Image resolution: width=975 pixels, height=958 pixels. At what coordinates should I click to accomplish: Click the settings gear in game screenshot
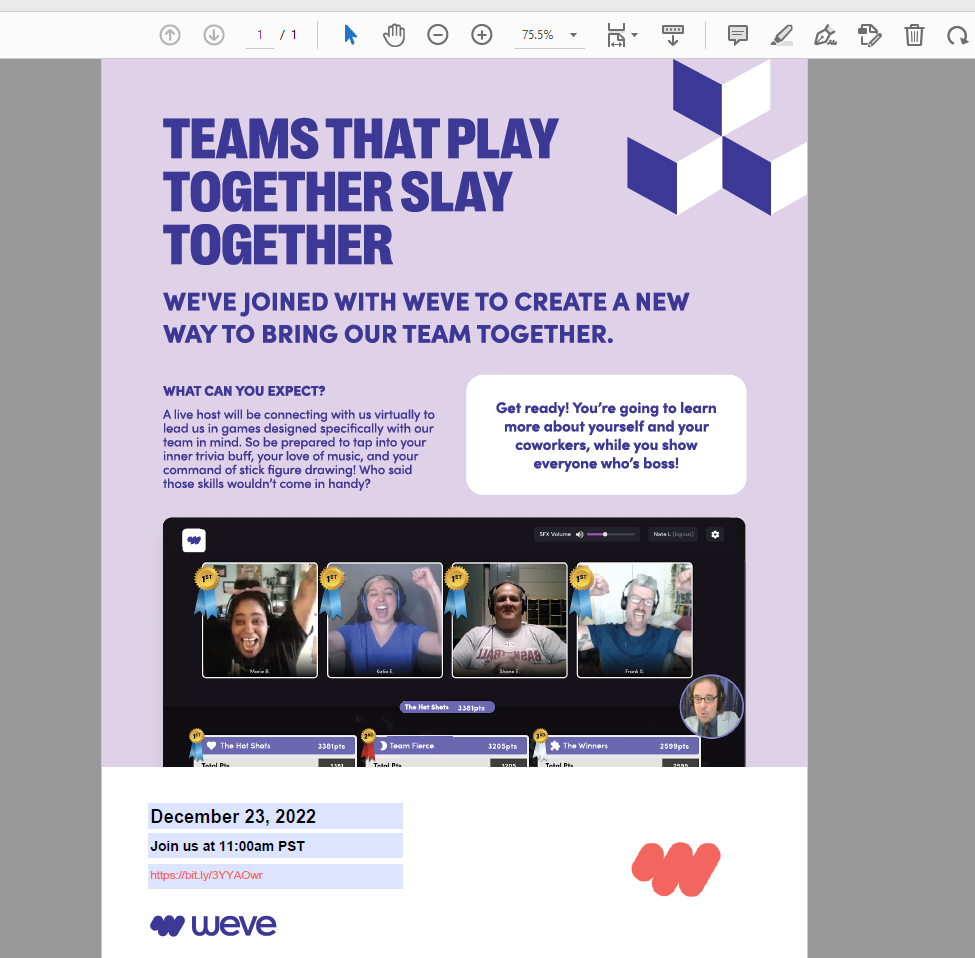[715, 535]
